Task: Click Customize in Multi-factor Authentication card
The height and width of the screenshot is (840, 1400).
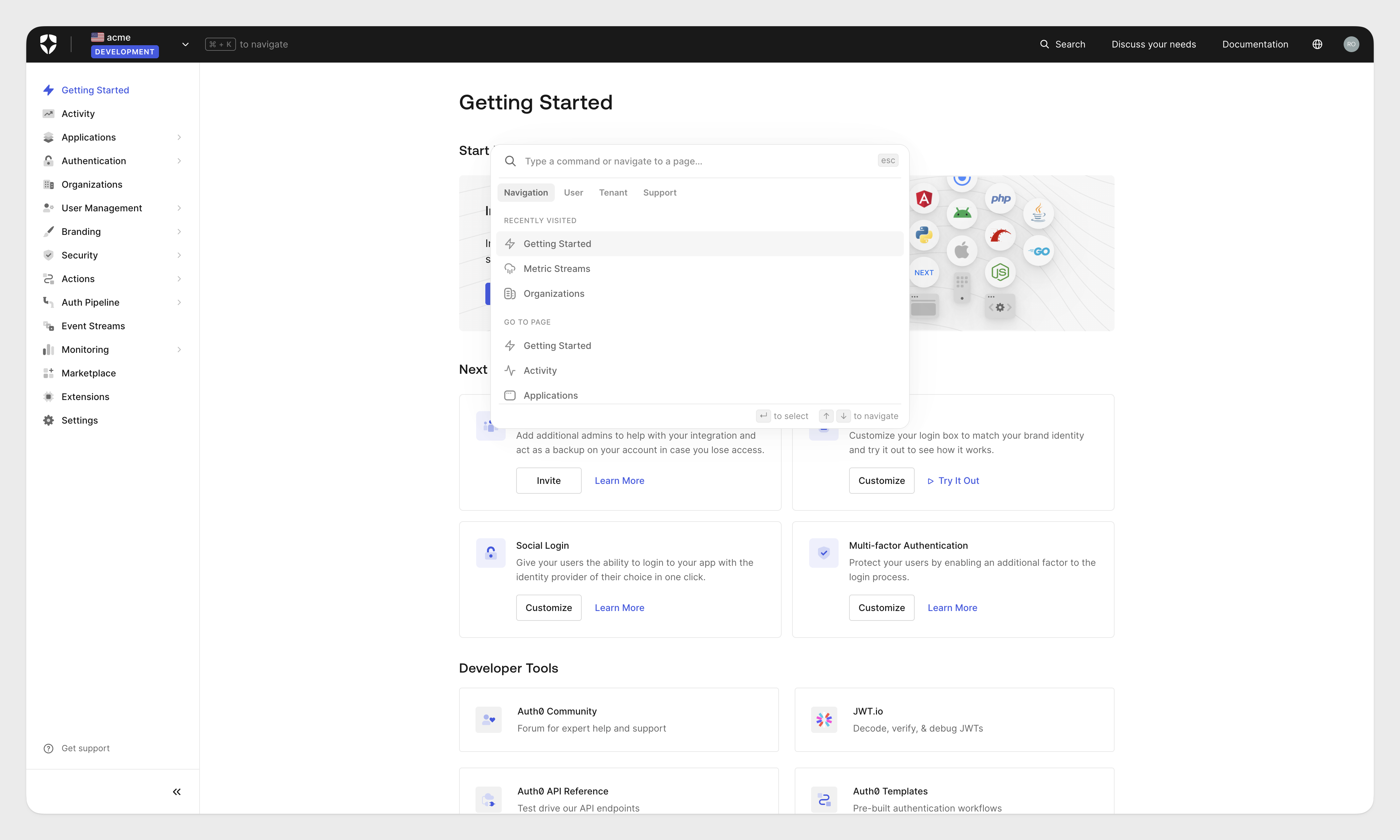Action: coord(882,607)
